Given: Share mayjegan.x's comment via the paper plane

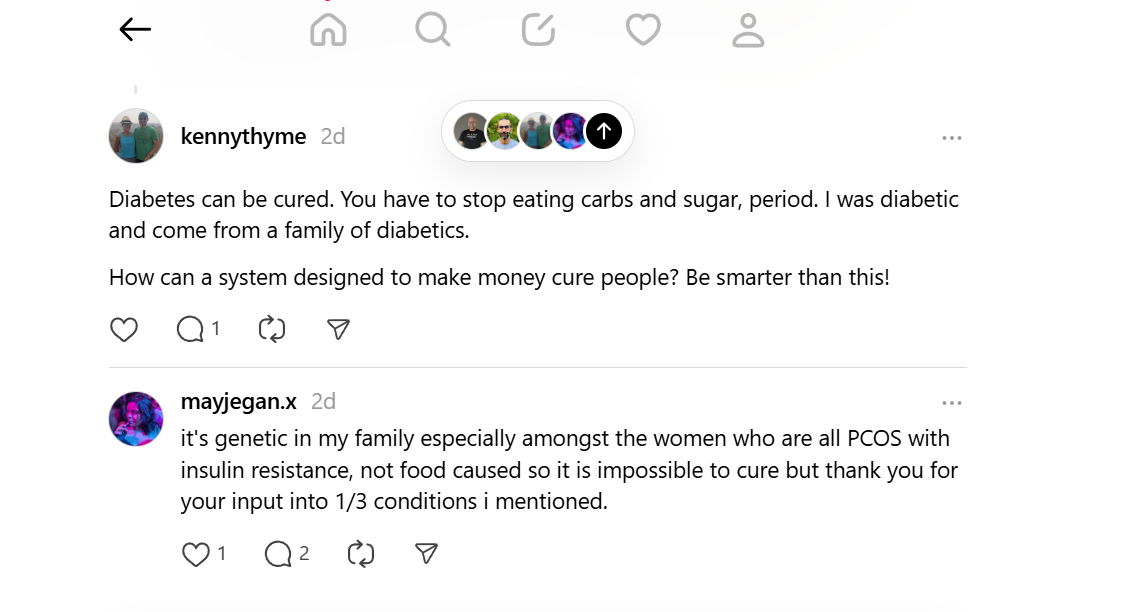Looking at the screenshot, I should coord(424,553).
